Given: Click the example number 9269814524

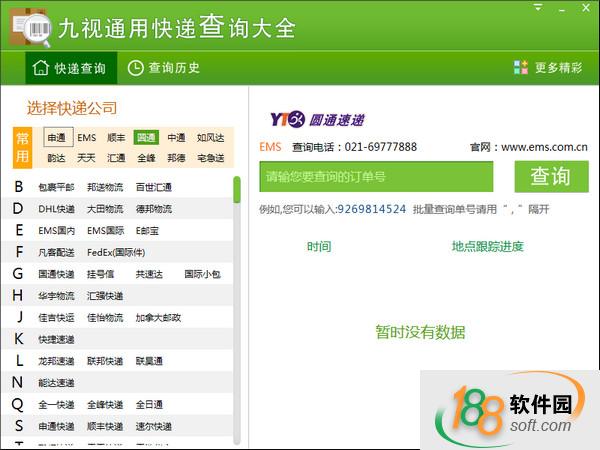Looking at the screenshot, I should [372, 209].
